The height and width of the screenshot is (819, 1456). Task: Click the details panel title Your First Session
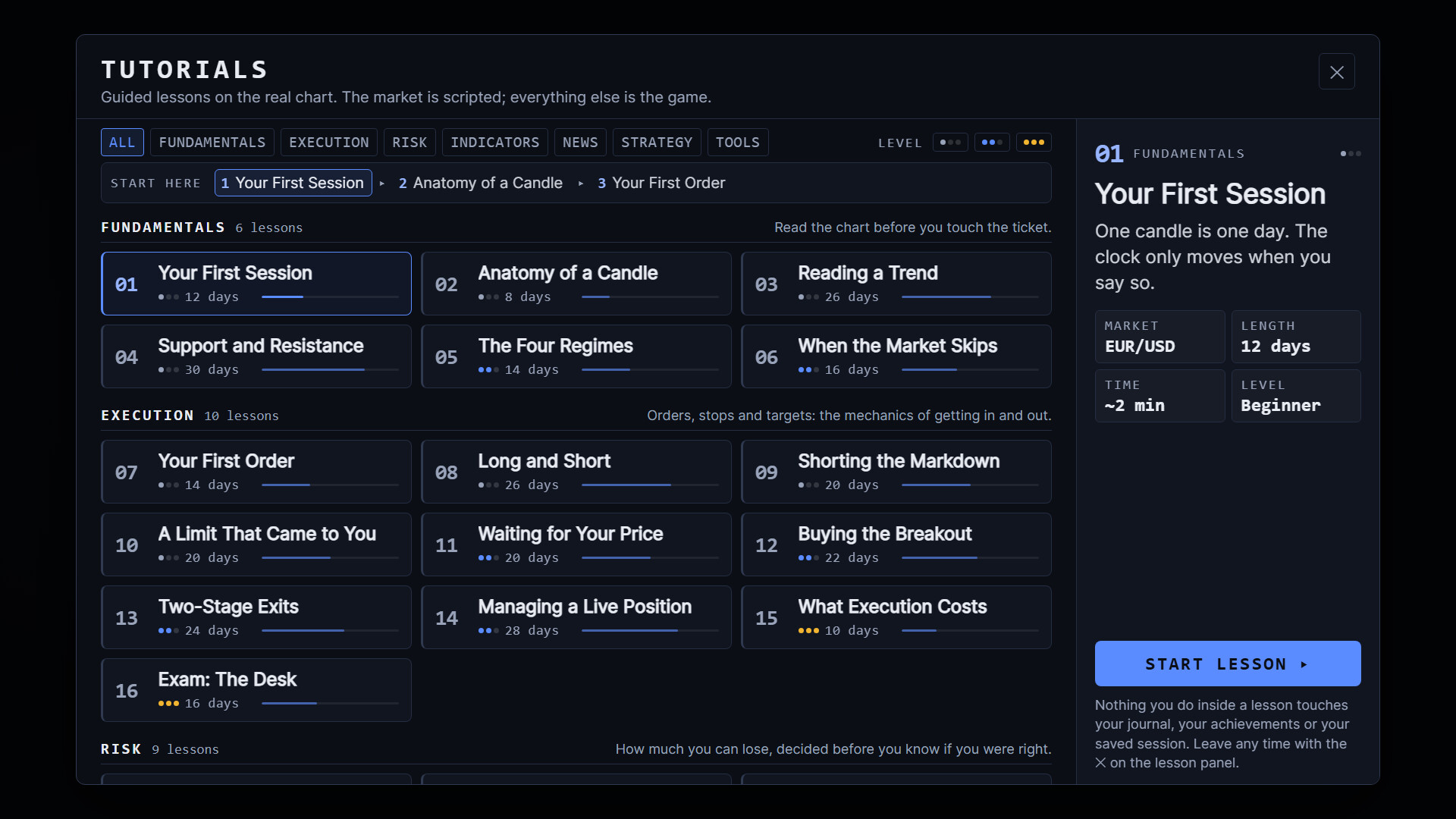(1210, 194)
